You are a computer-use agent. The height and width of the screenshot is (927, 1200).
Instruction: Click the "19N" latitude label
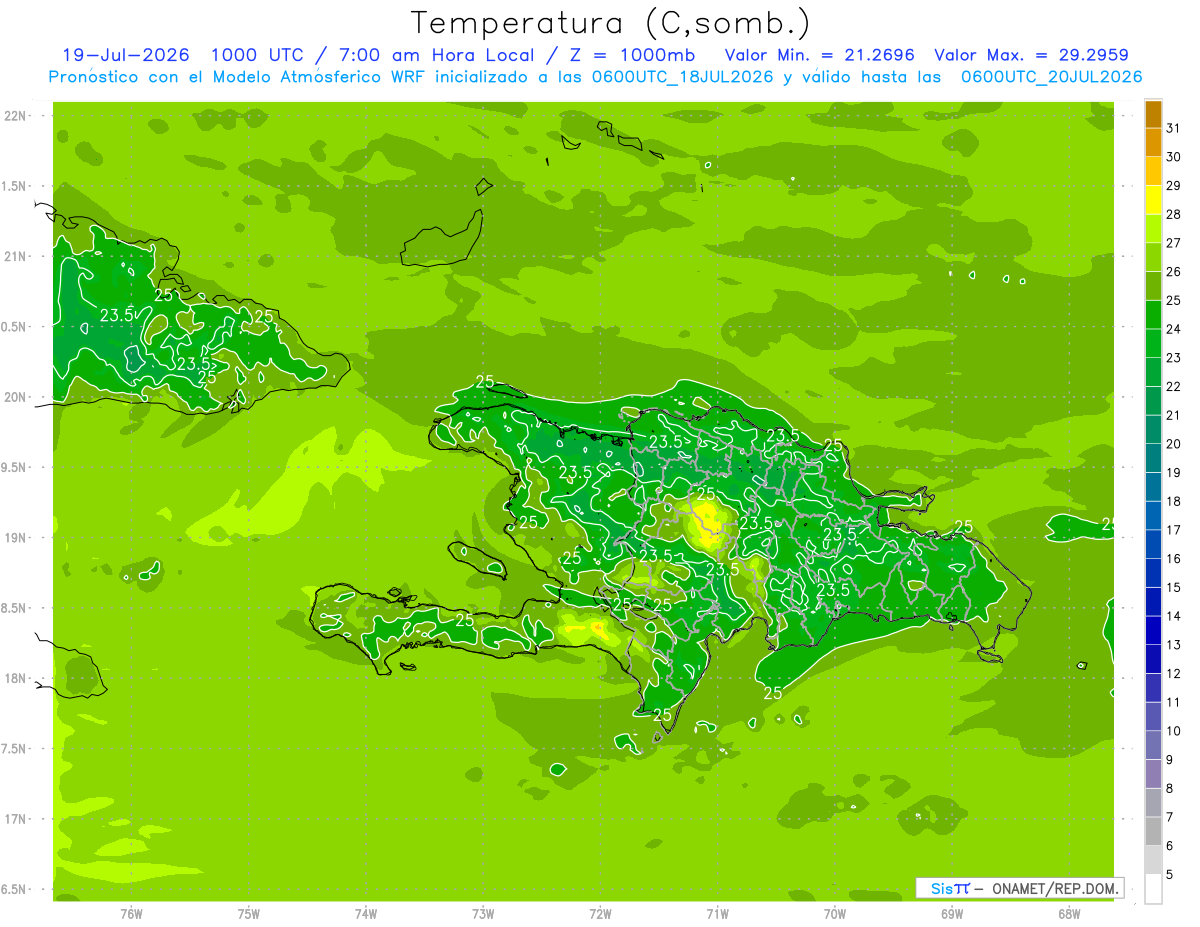coord(17,537)
